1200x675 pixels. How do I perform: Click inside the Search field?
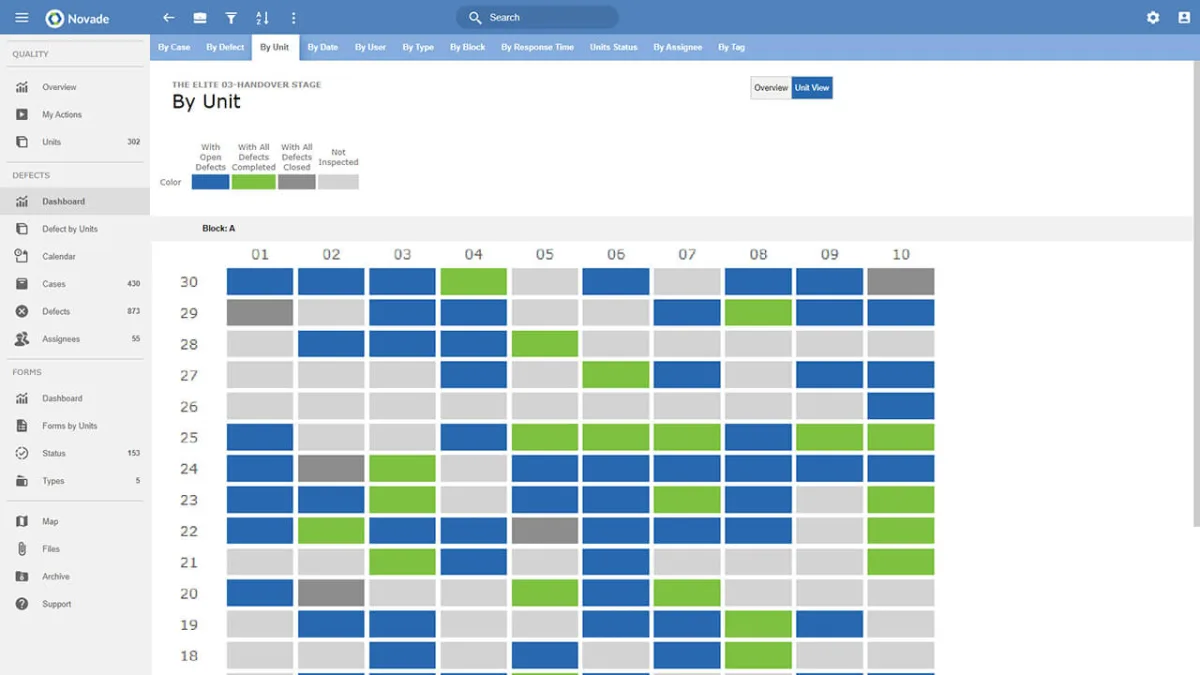click(x=537, y=17)
